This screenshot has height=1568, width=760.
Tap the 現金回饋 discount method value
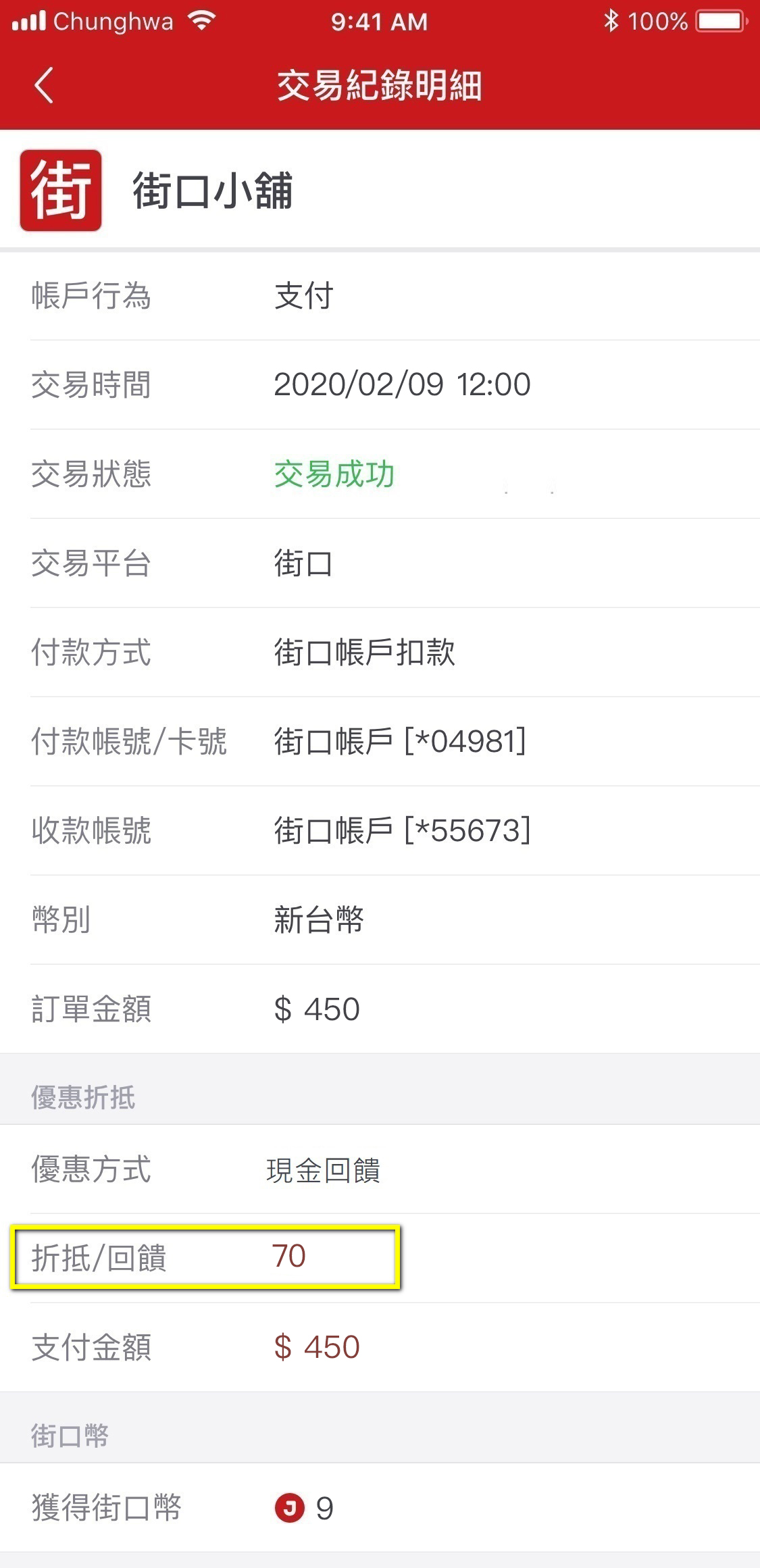(324, 1170)
